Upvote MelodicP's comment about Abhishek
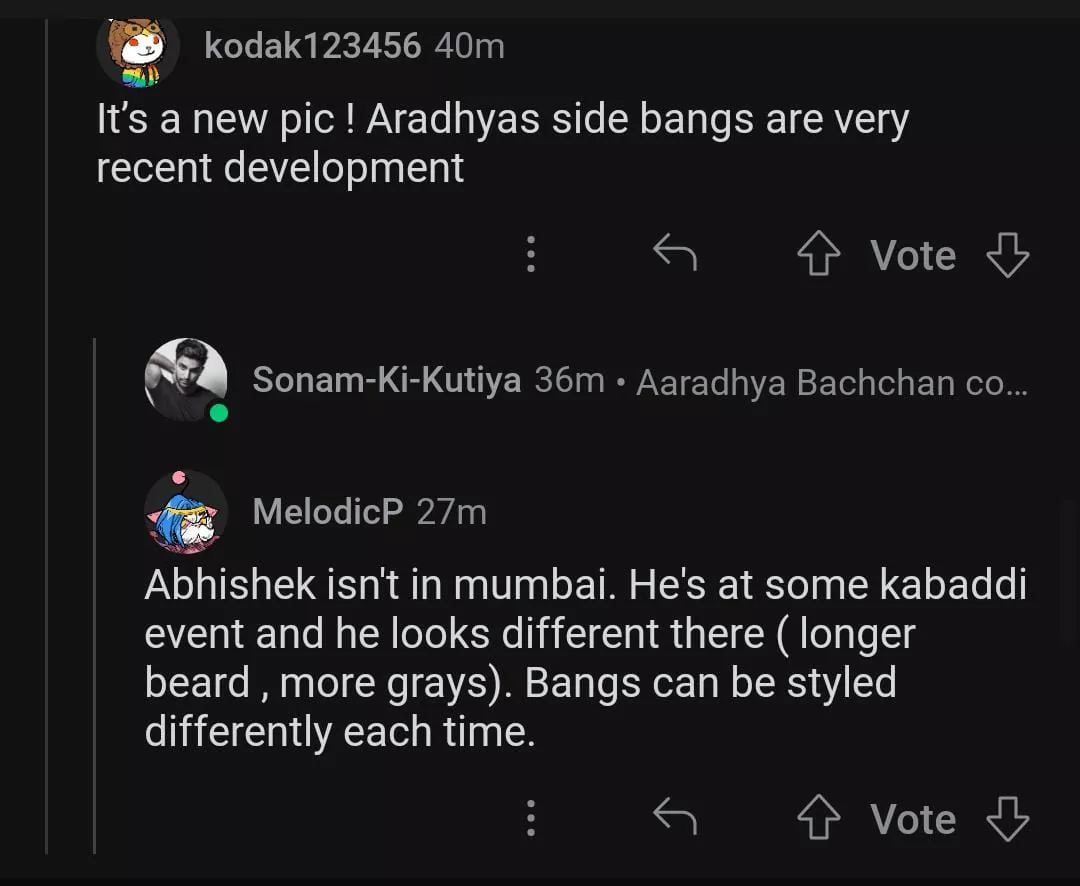Screen dimensions: 1080x886 point(818,820)
